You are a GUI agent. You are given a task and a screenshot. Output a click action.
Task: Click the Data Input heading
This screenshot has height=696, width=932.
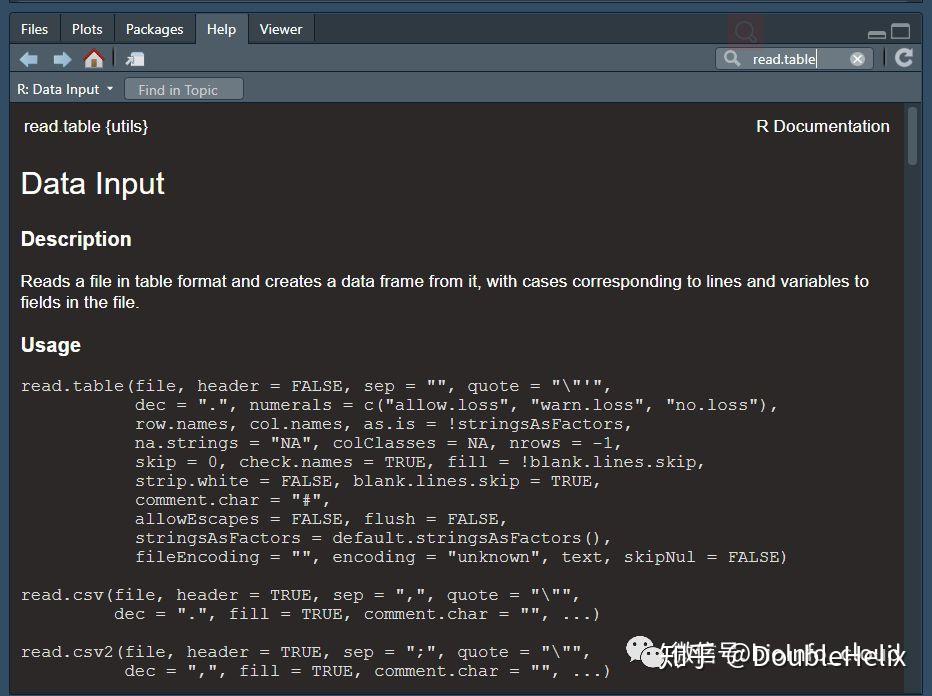pos(92,184)
